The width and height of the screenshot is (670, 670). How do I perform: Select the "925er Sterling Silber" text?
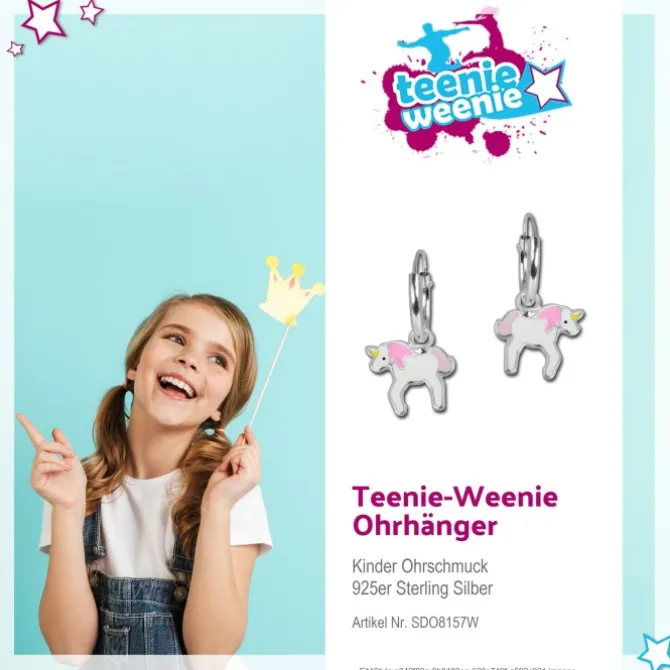pos(422,588)
